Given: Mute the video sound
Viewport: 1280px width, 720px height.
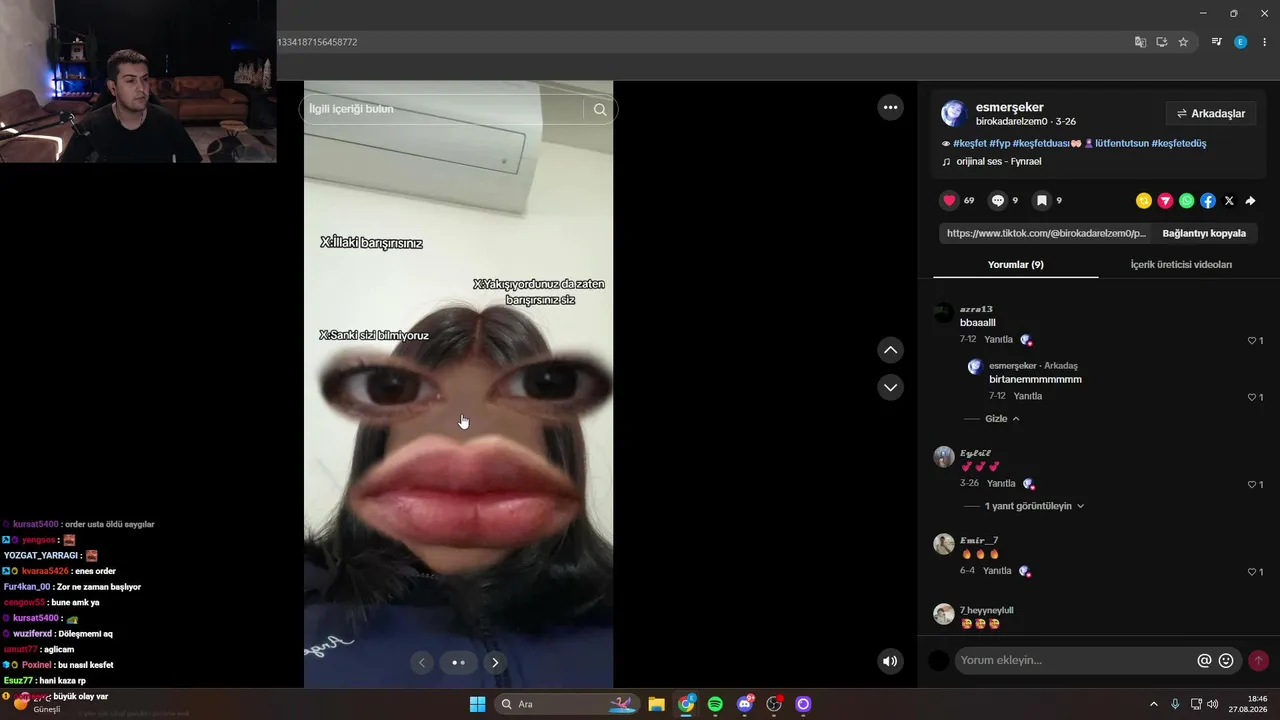Looking at the screenshot, I should click(890, 661).
